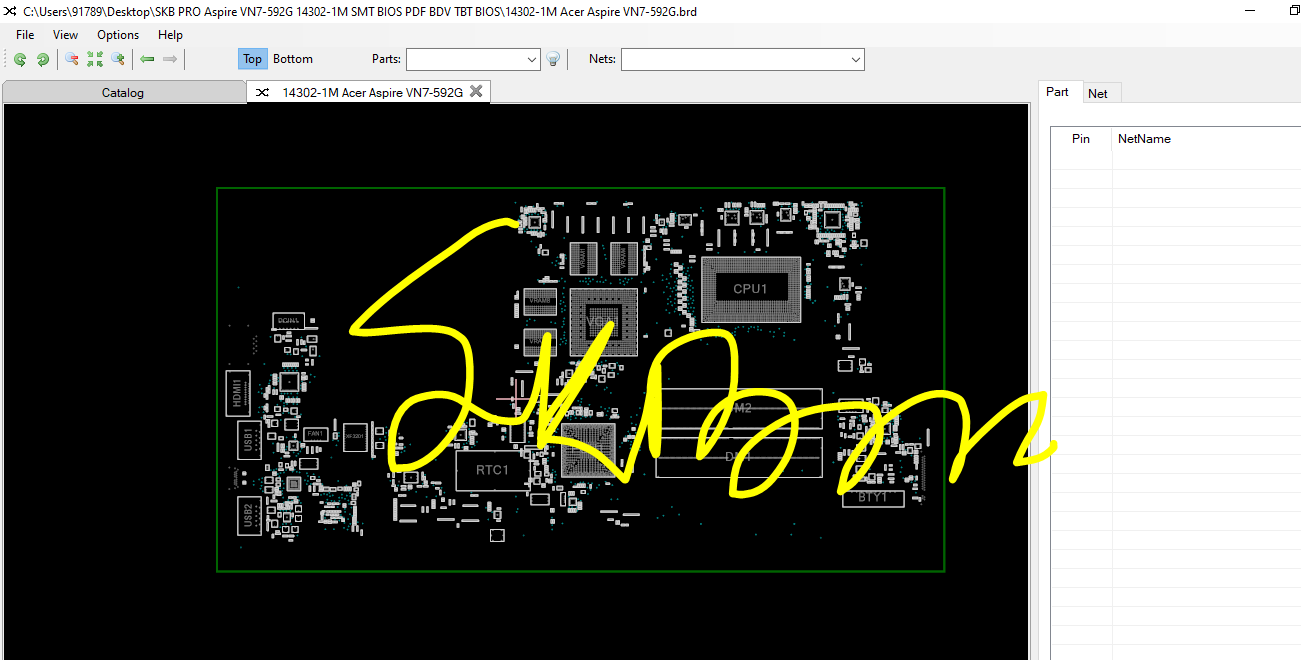Close the 14302-1M Acer Aspire VN7-592G tab
This screenshot has width=1301, height=660.
tap(476, 91)
